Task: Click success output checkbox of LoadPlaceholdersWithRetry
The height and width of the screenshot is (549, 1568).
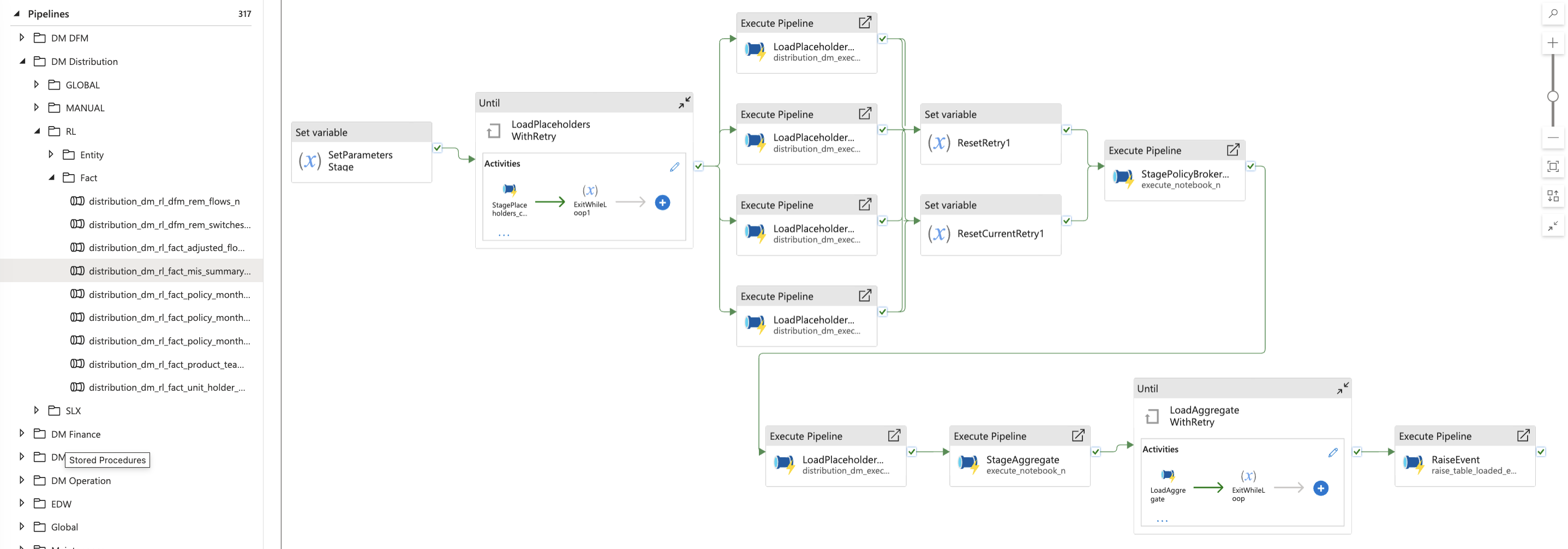Action: point(698,166)
